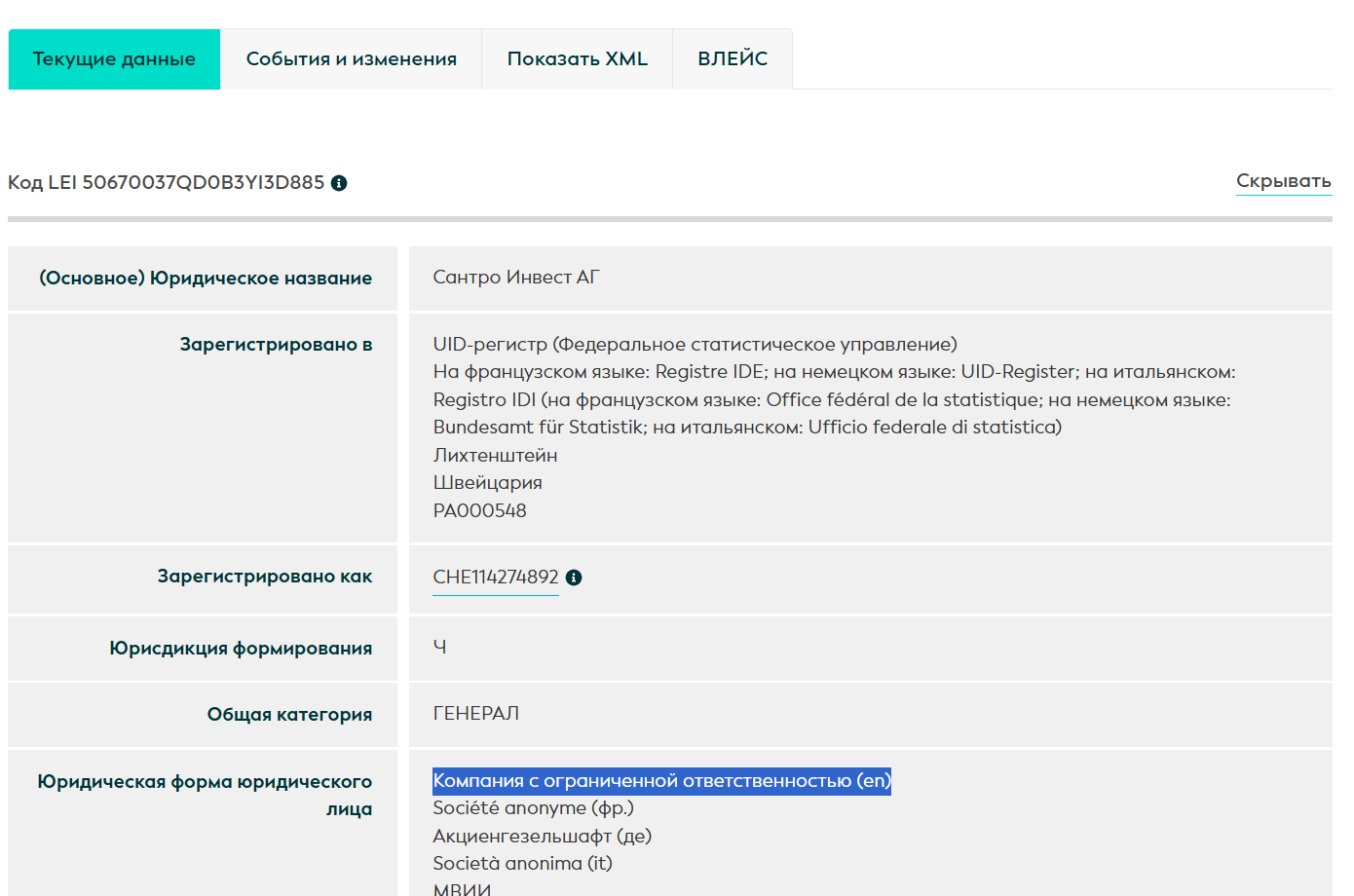This screenshot has height=896, width=1354.
Task: Click the LEI code 50670037QD0B3YI3D885 heading
Action: [x=167, y=183]
